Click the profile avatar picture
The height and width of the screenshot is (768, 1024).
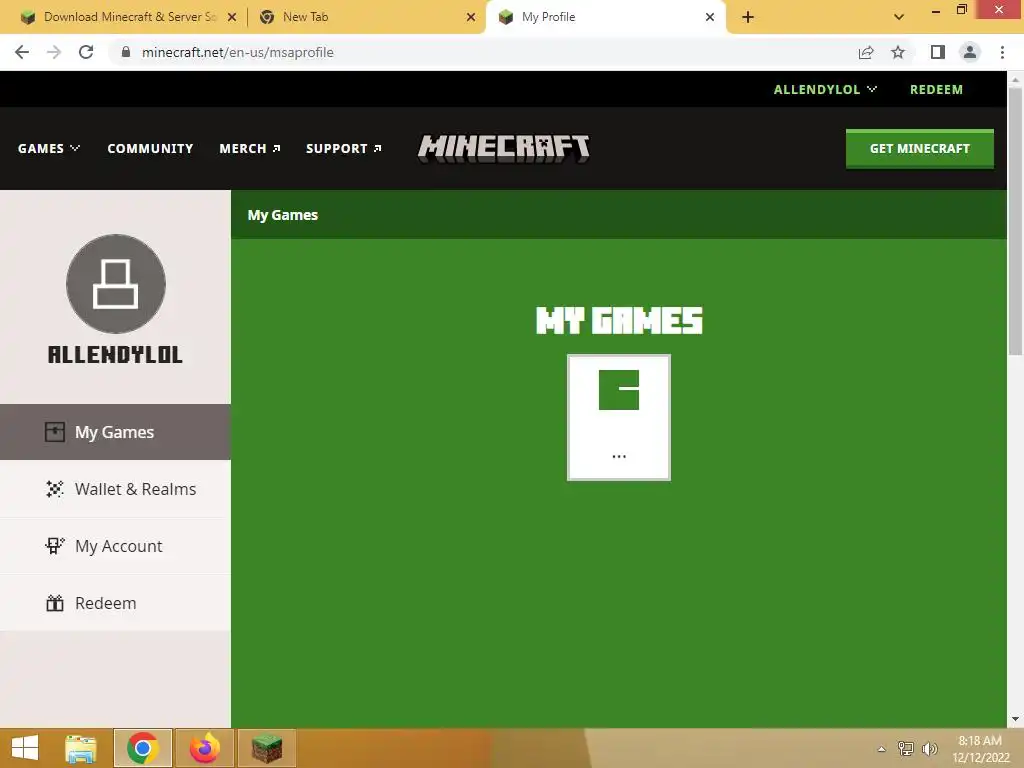pyautogui.click(x=116, y=284)
